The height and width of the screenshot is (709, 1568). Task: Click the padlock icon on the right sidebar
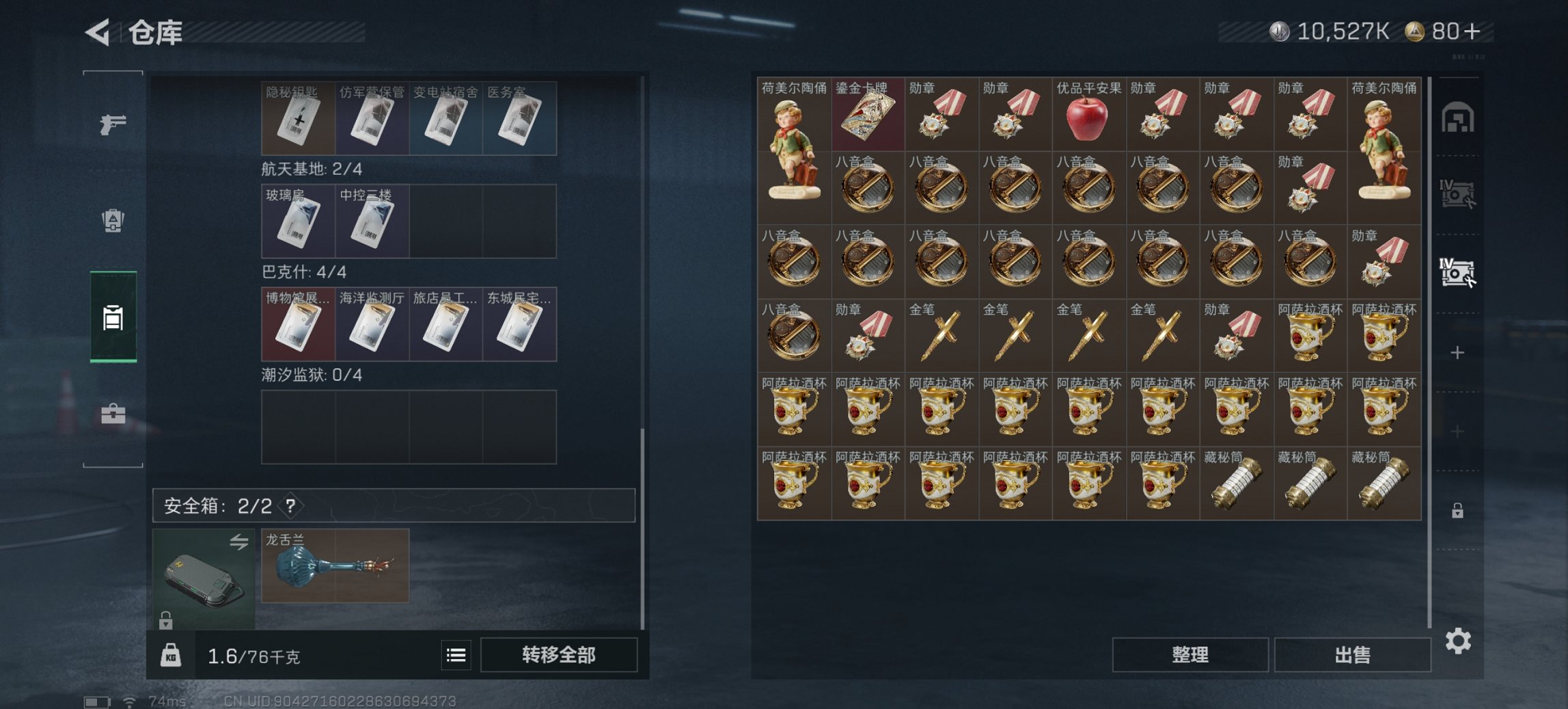[1457, 511]
